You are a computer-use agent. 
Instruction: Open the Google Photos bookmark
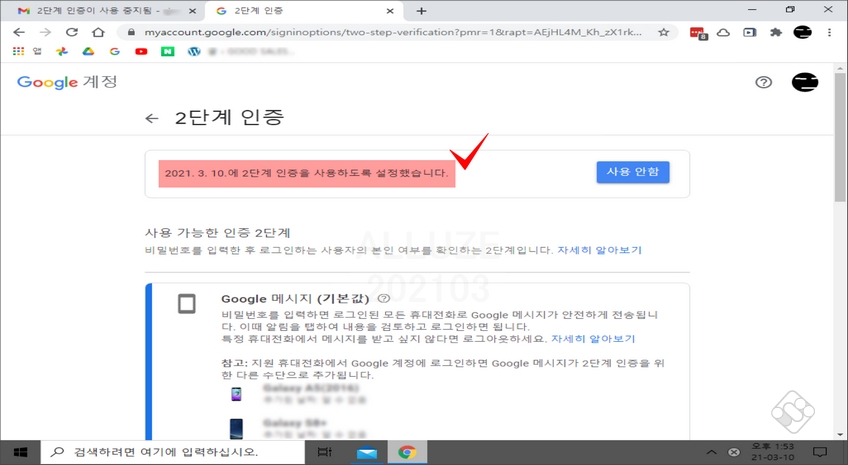62,51
